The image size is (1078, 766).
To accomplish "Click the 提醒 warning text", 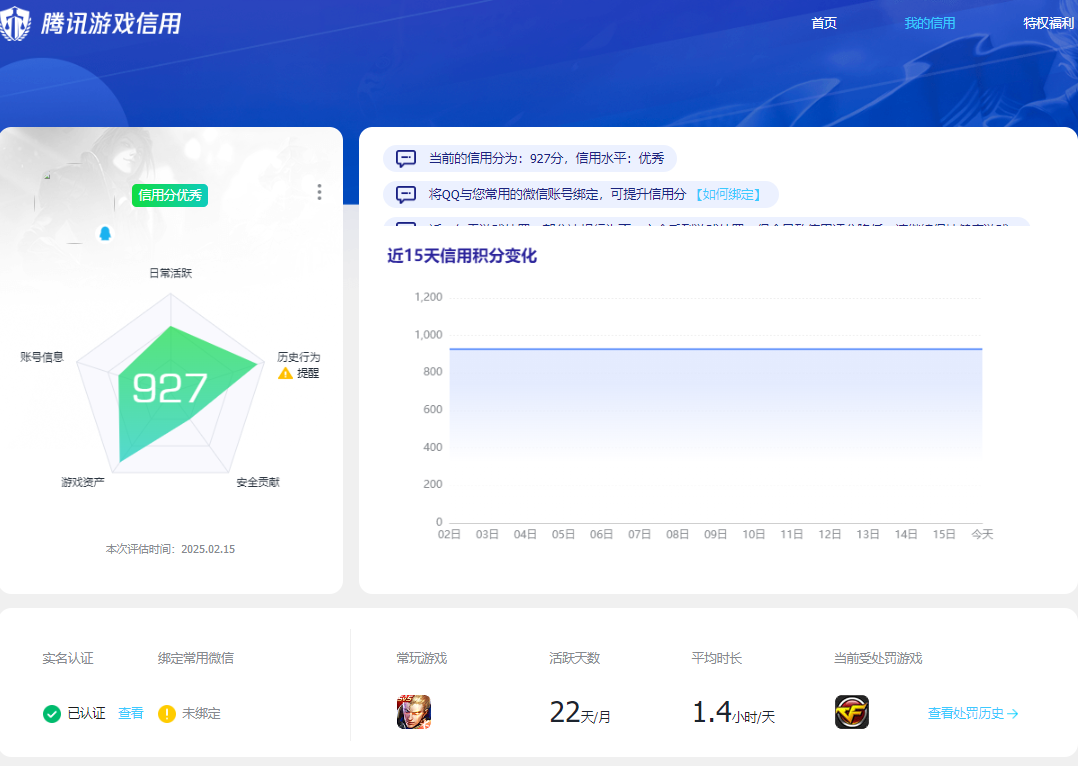I will coord(308,373).
